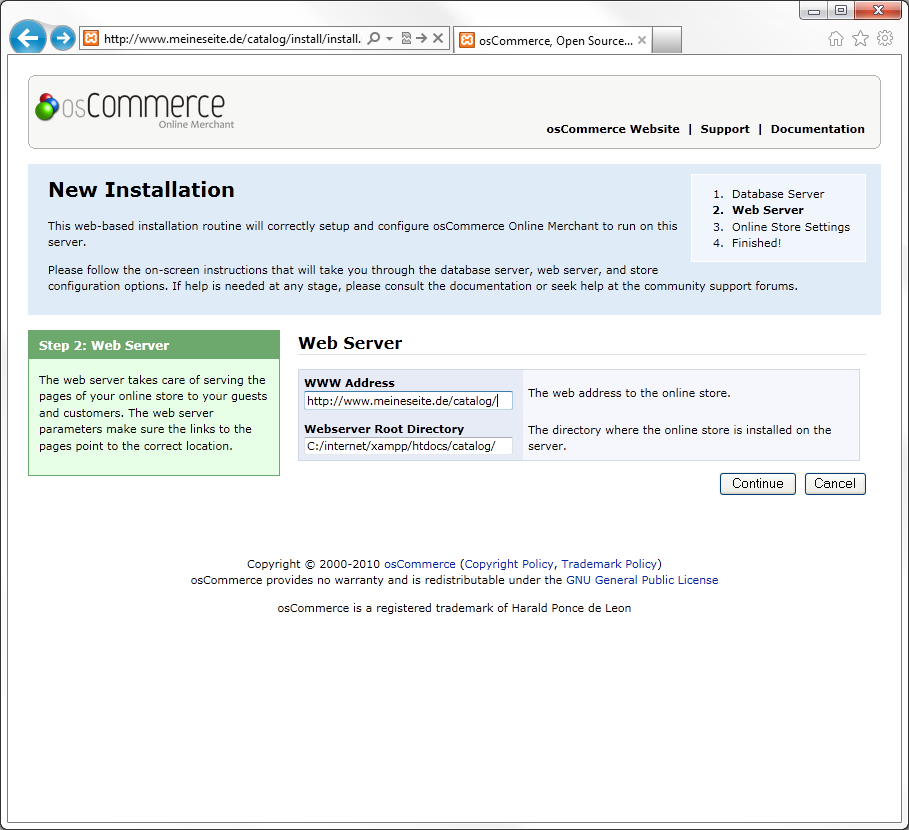Click the Go arrow in address bar
The width and height of the screenshot is (909, 830).
[x=422, y=38]
